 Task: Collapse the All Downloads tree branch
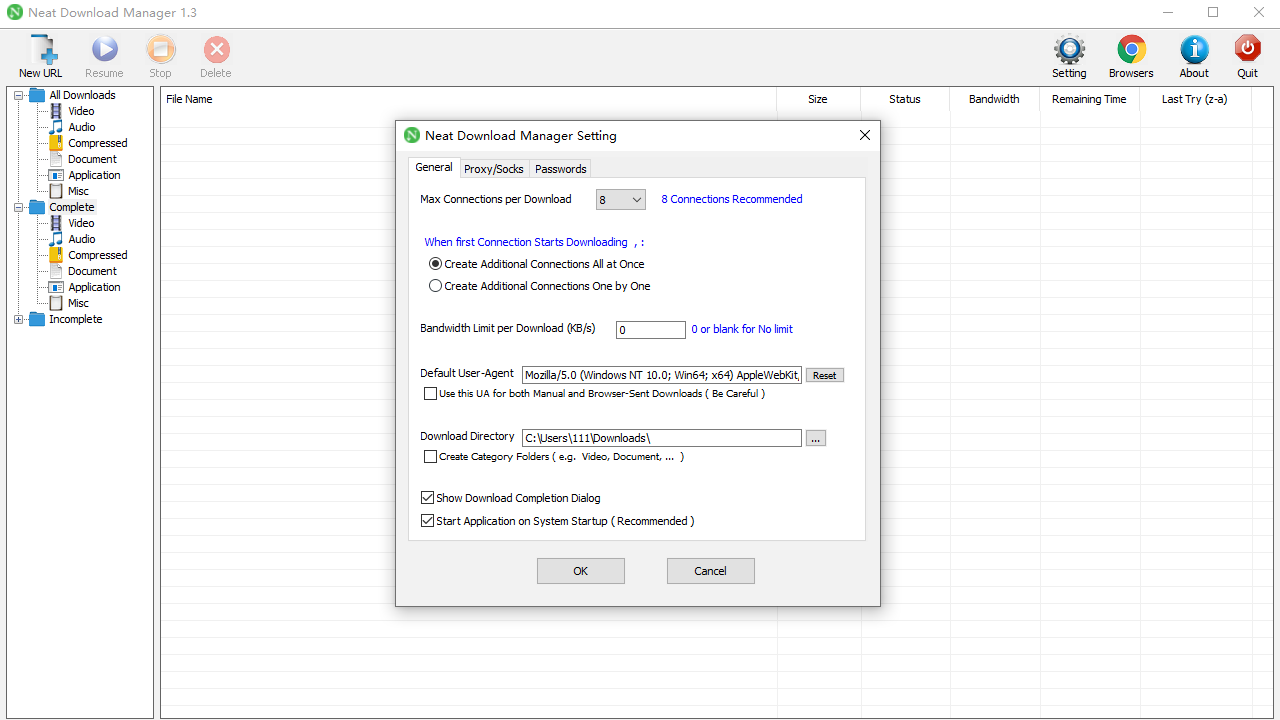(16, 94)
